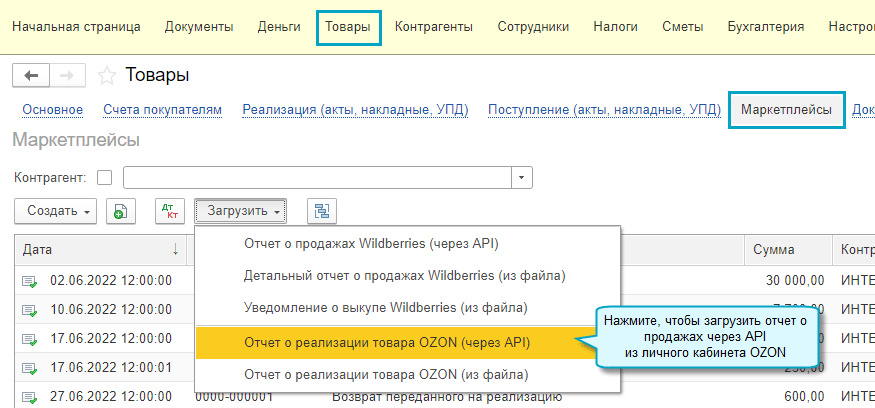Expand the Контрагент dropdown arrow
The height and width of the screenshot is (408, 875).
click(523, 177)
